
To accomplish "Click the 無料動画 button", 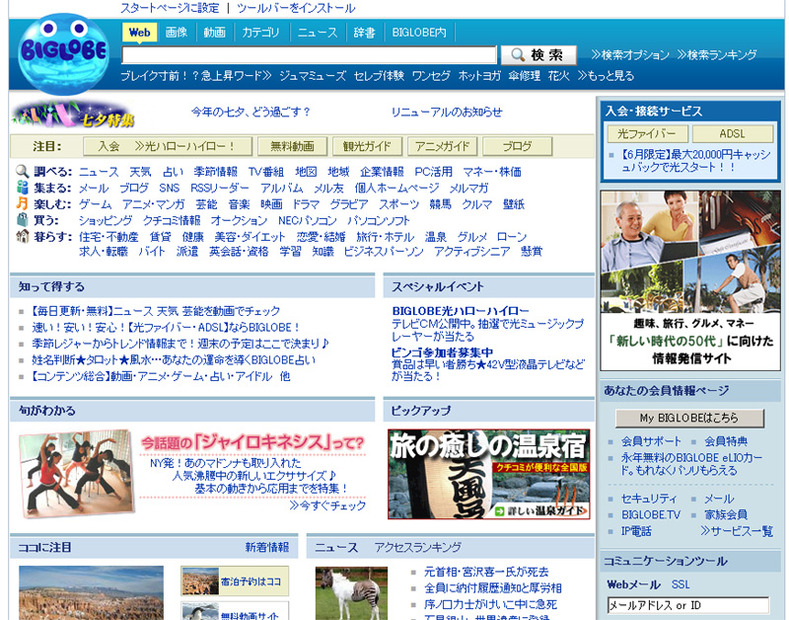I will coord(292,146).
